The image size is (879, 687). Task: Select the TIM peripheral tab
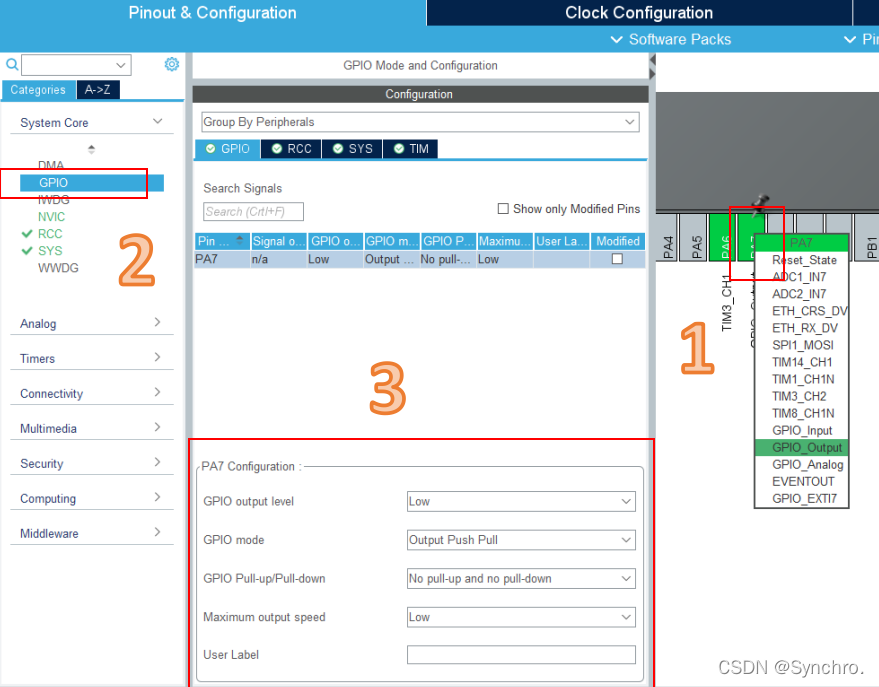click(411, 148)
